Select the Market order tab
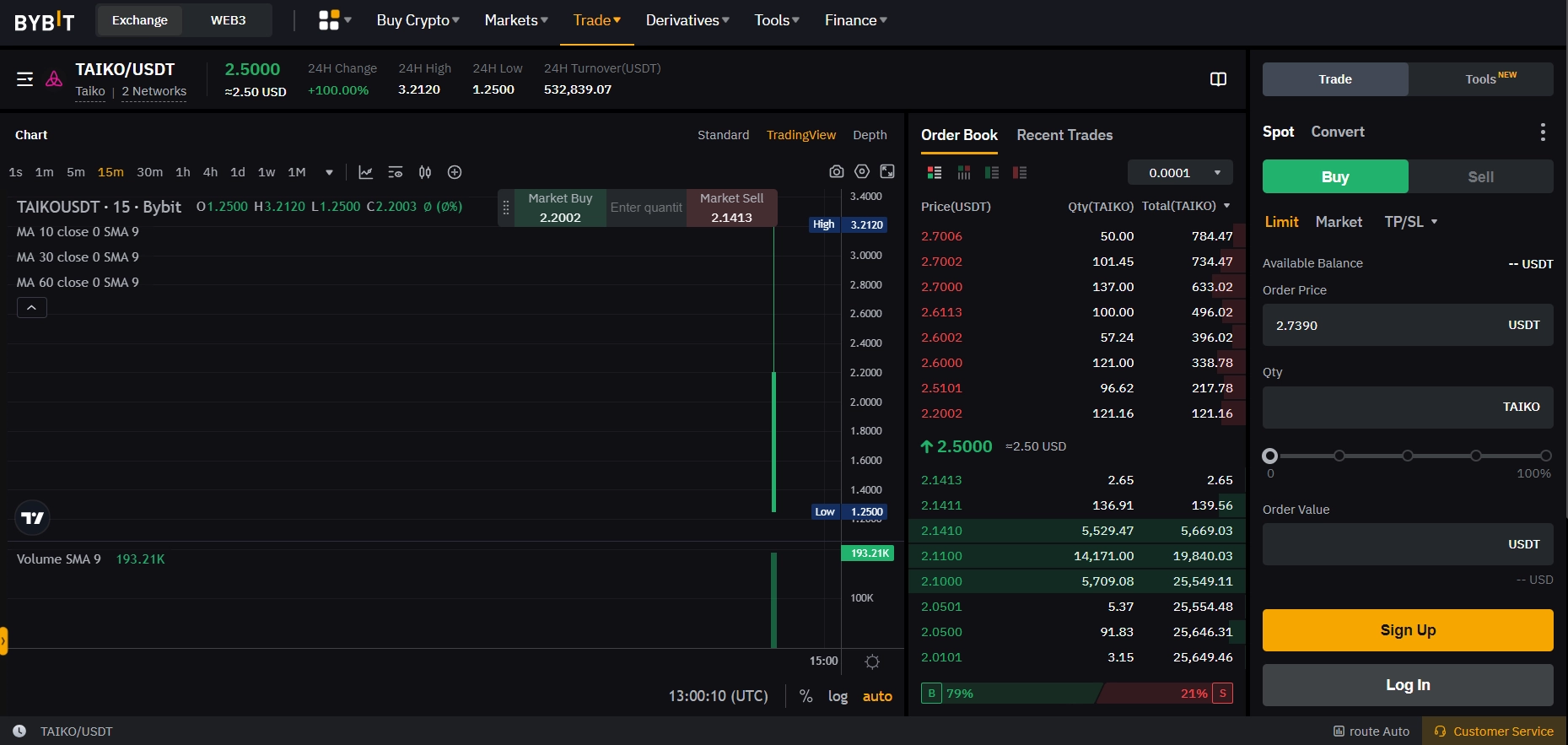Viewport: 1568px width, 745px height. pyautogui.click(x=1339, y=222)
